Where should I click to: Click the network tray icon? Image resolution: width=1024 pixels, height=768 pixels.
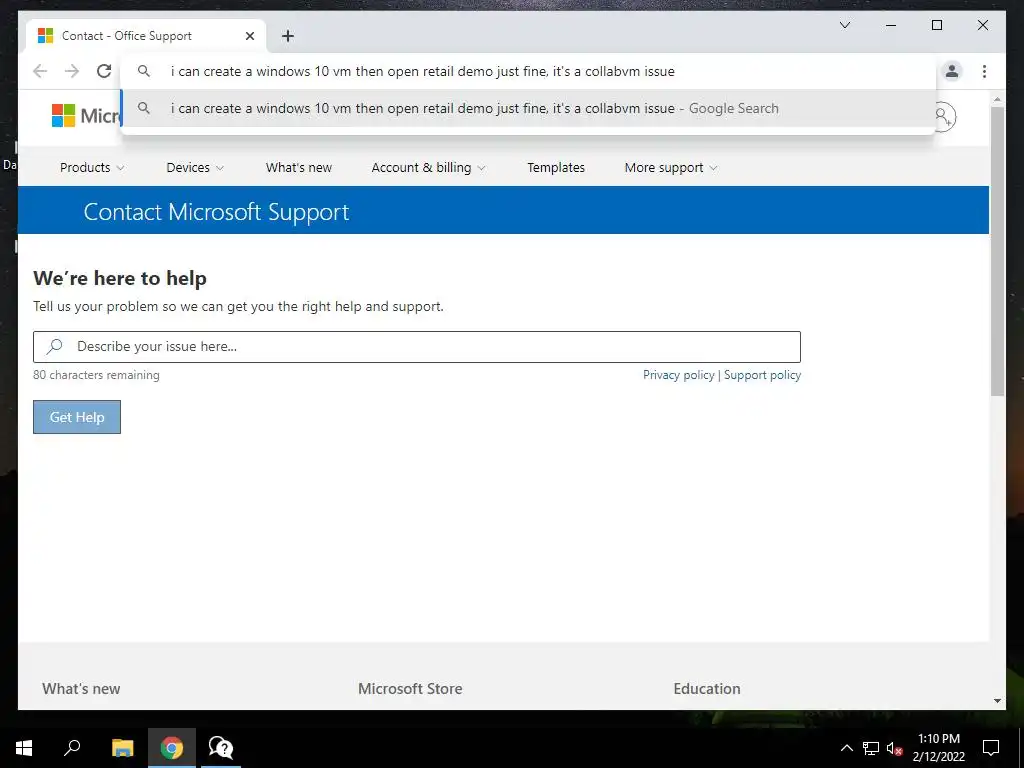871,748
